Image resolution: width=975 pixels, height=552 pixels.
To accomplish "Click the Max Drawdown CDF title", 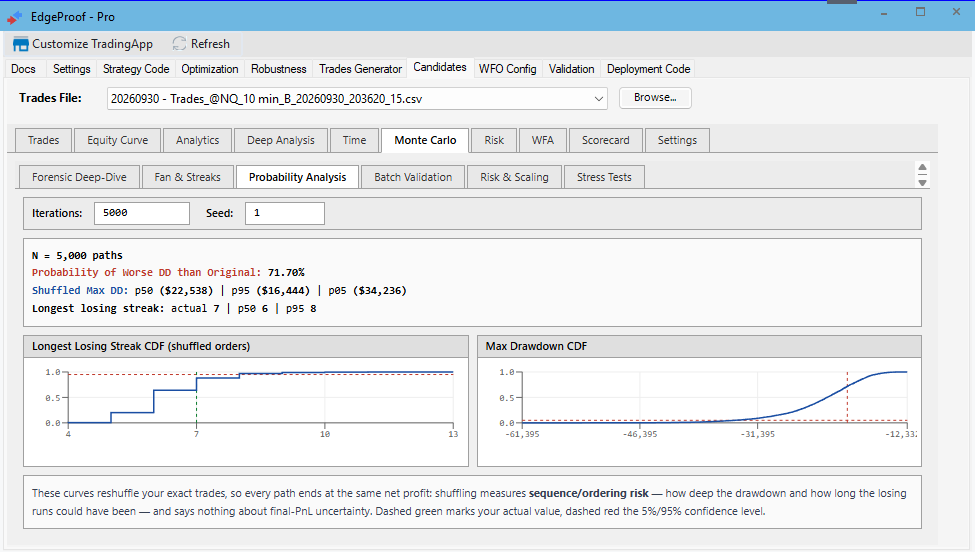I will [536, 346].
